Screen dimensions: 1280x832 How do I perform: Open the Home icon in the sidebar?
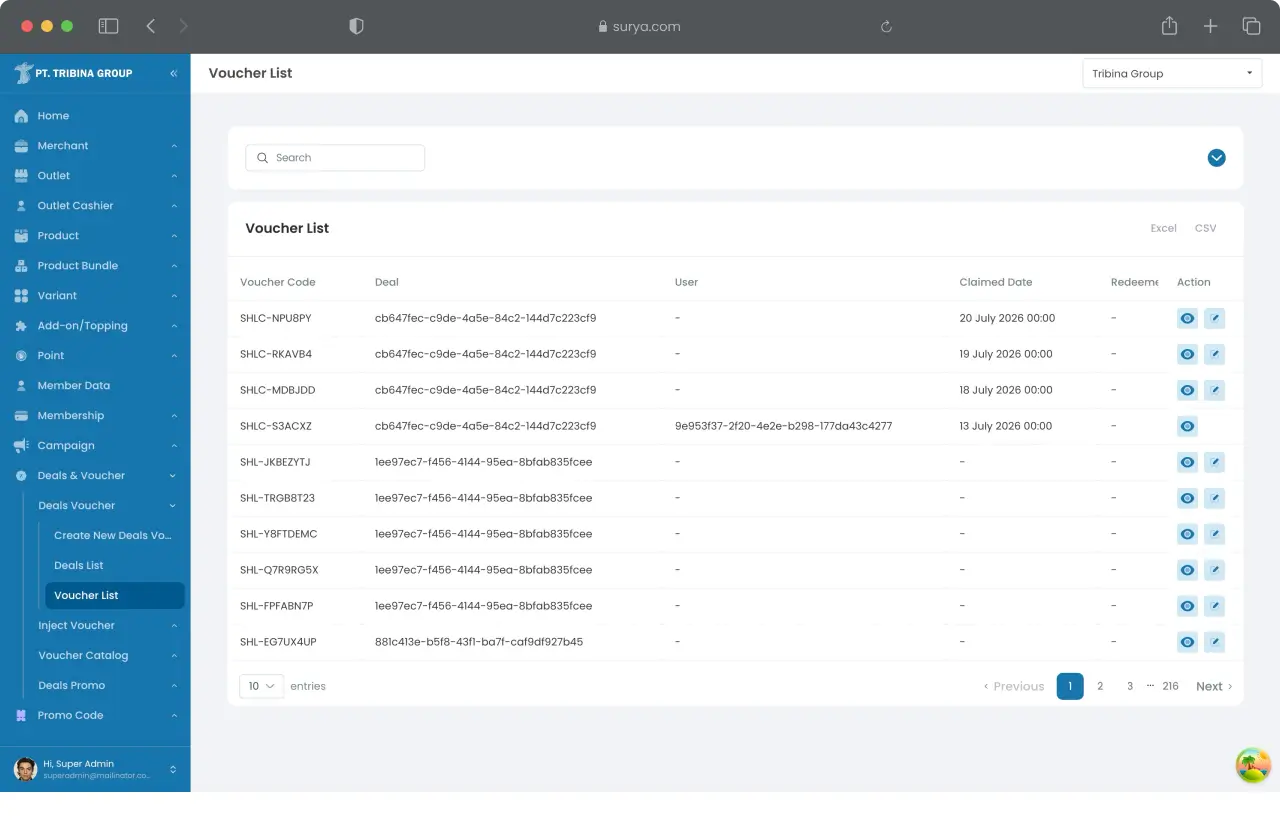pyautogui.click(x=21, y=116)
